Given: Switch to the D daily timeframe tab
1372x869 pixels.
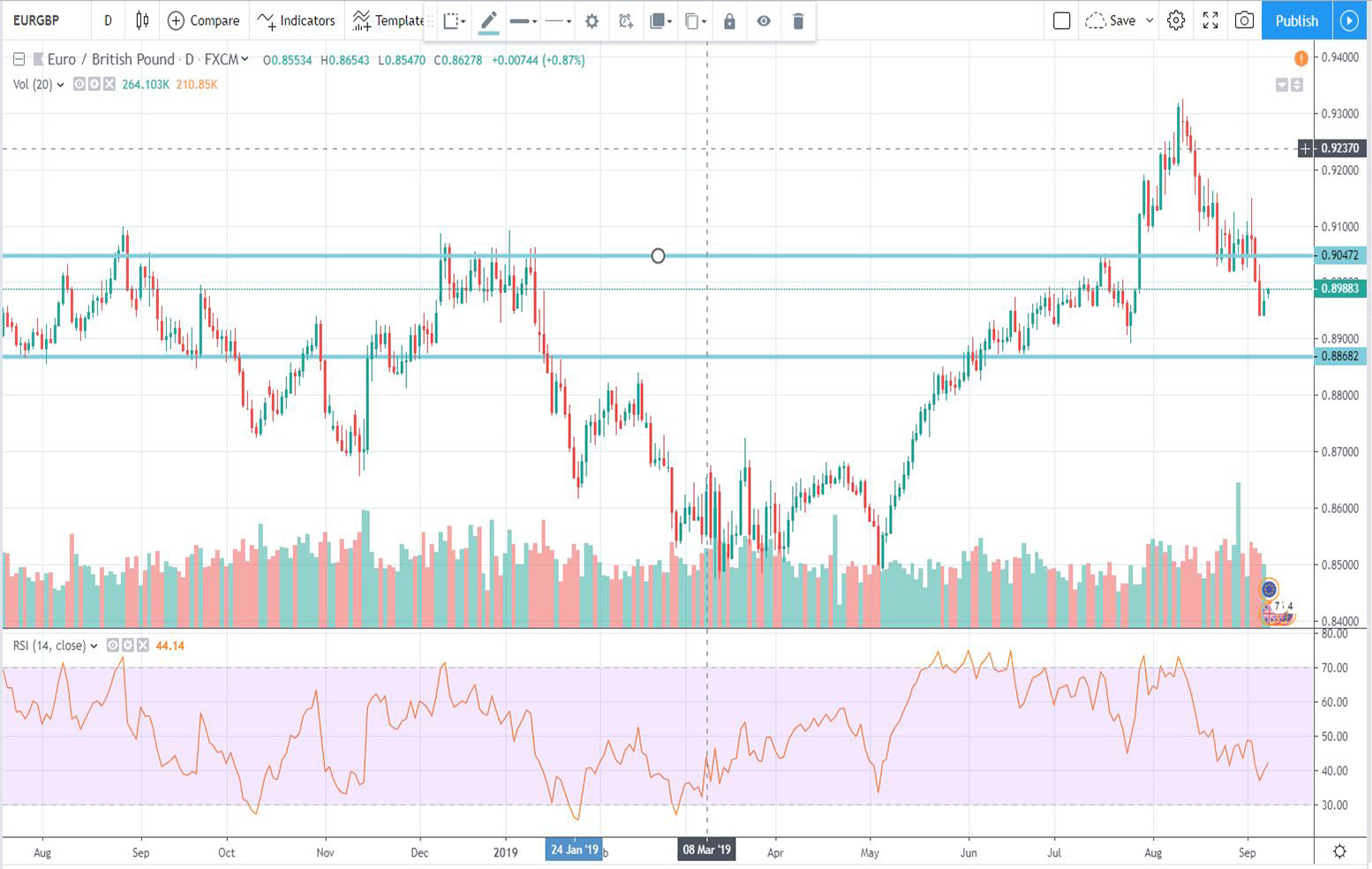Looking at the screenshot, I should tap(108, 19).
